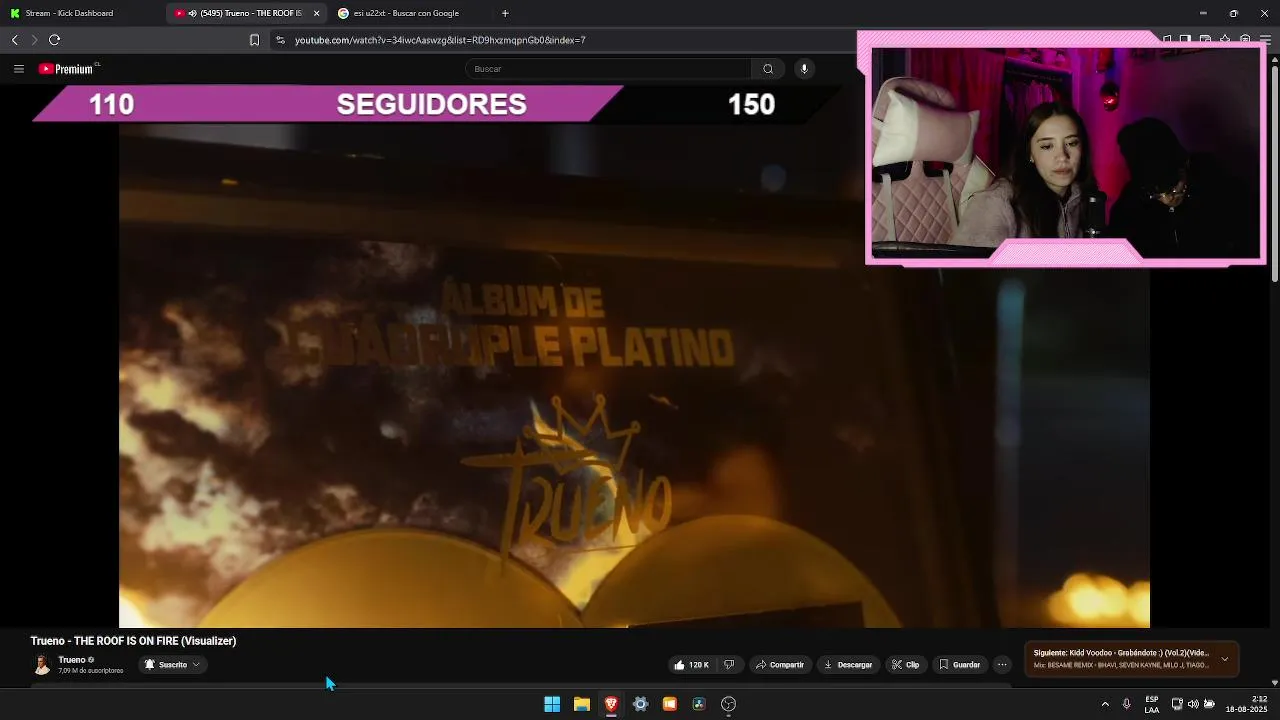Open a new browser tab
Viewport: 1280px width, 720px height.
(505, 13)
